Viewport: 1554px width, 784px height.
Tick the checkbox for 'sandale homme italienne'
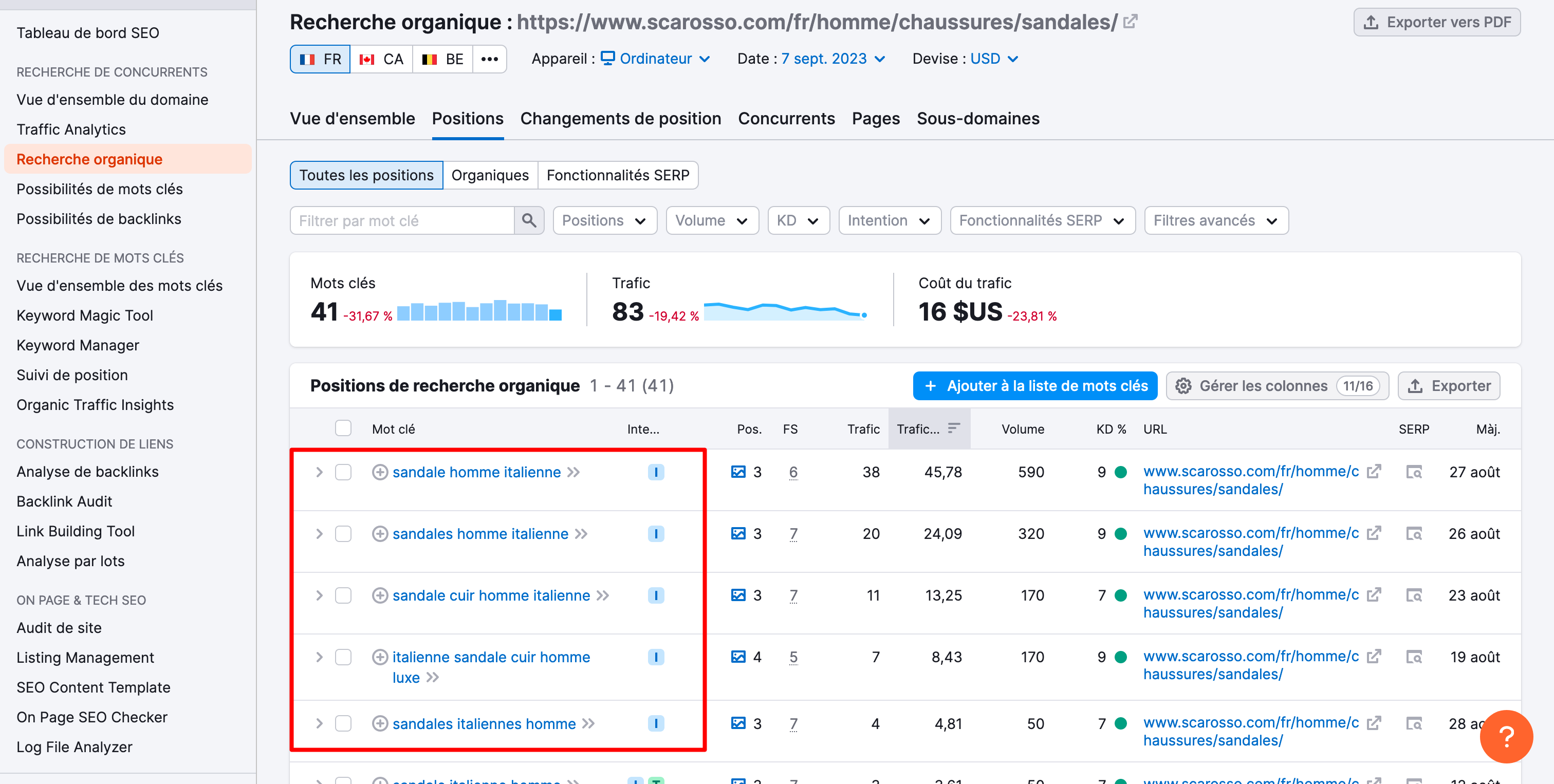point(343,472)
